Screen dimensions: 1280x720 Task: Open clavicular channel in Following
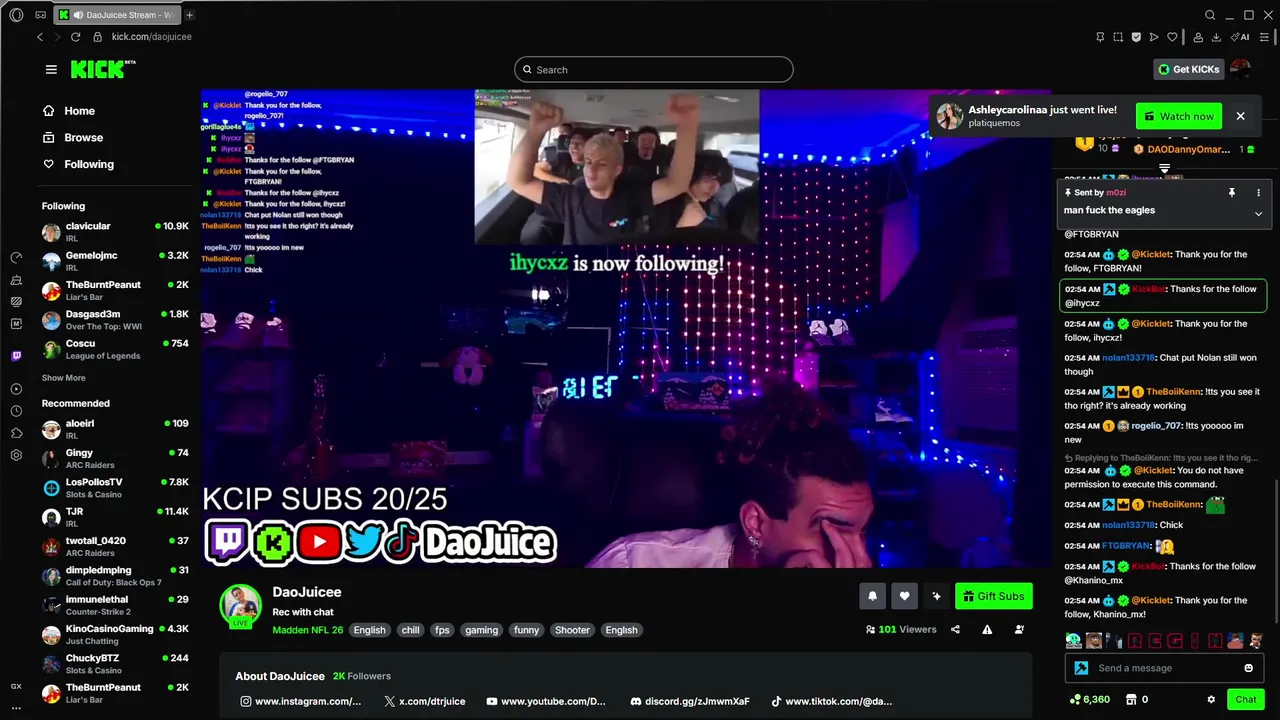click(115, 232)
